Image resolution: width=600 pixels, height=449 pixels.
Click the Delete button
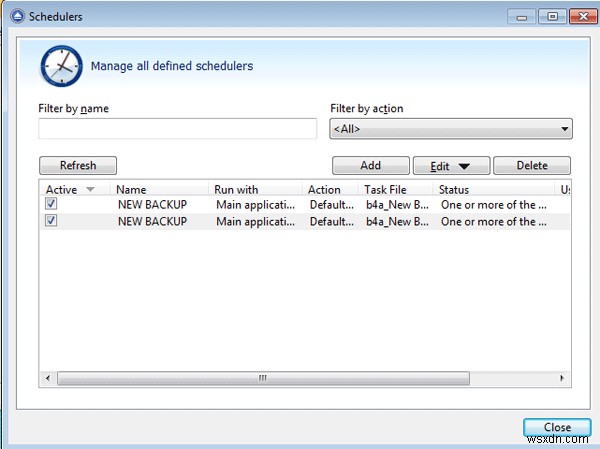[x=532, y=165]
